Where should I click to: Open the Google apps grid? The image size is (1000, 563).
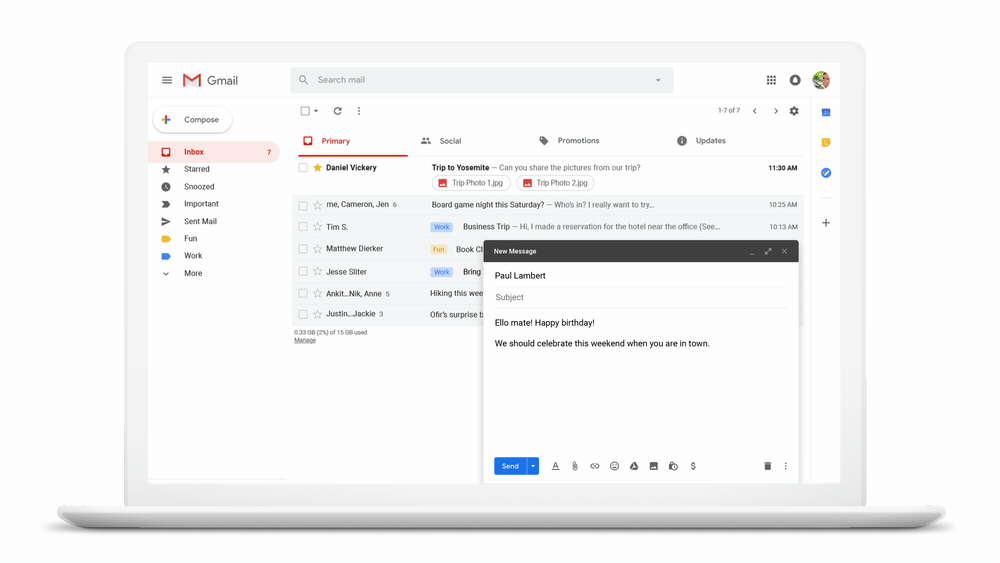(x=771, y=80)
